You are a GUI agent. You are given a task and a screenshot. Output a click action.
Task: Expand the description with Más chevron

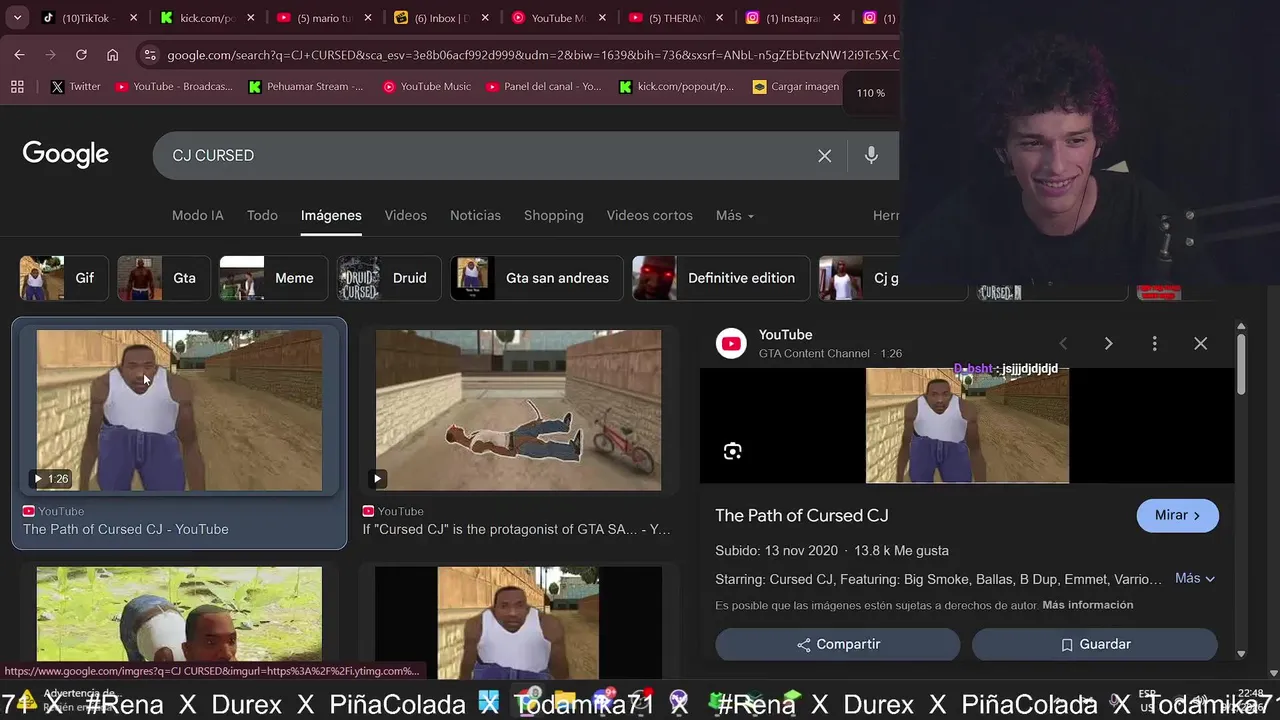[1195, 578]
